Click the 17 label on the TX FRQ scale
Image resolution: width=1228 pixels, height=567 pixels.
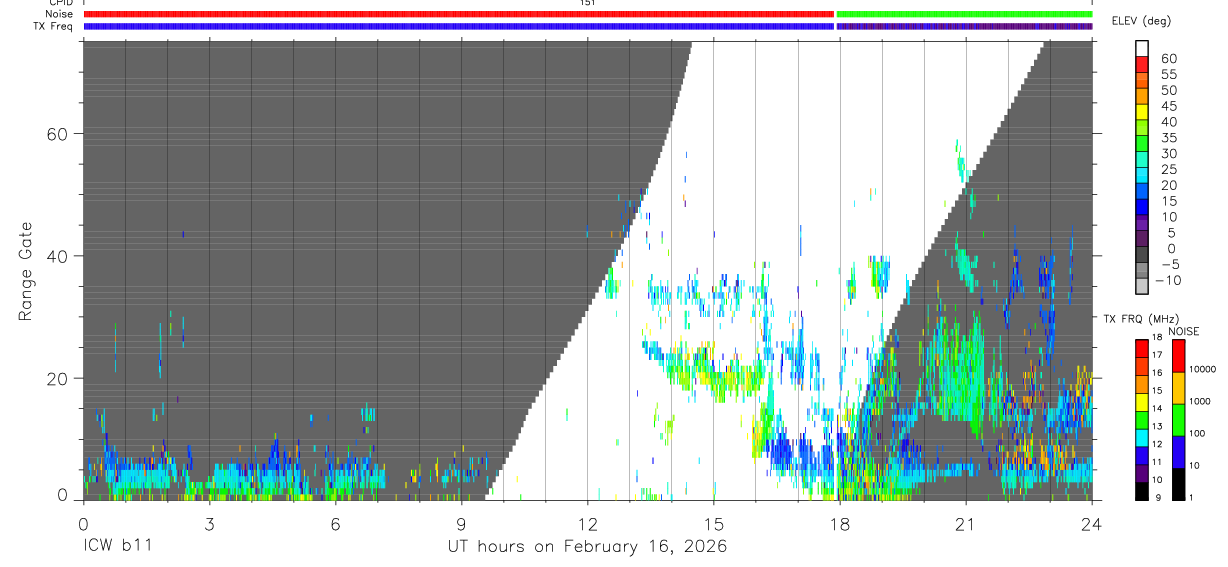[x=1159, y=355]
